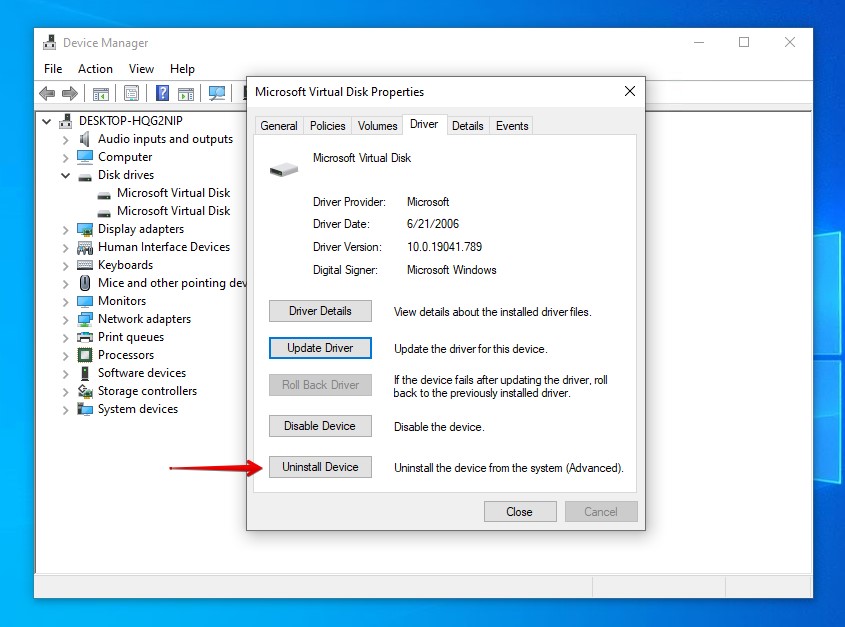Click the Disk drives category icon

click(x=85, y=176)
